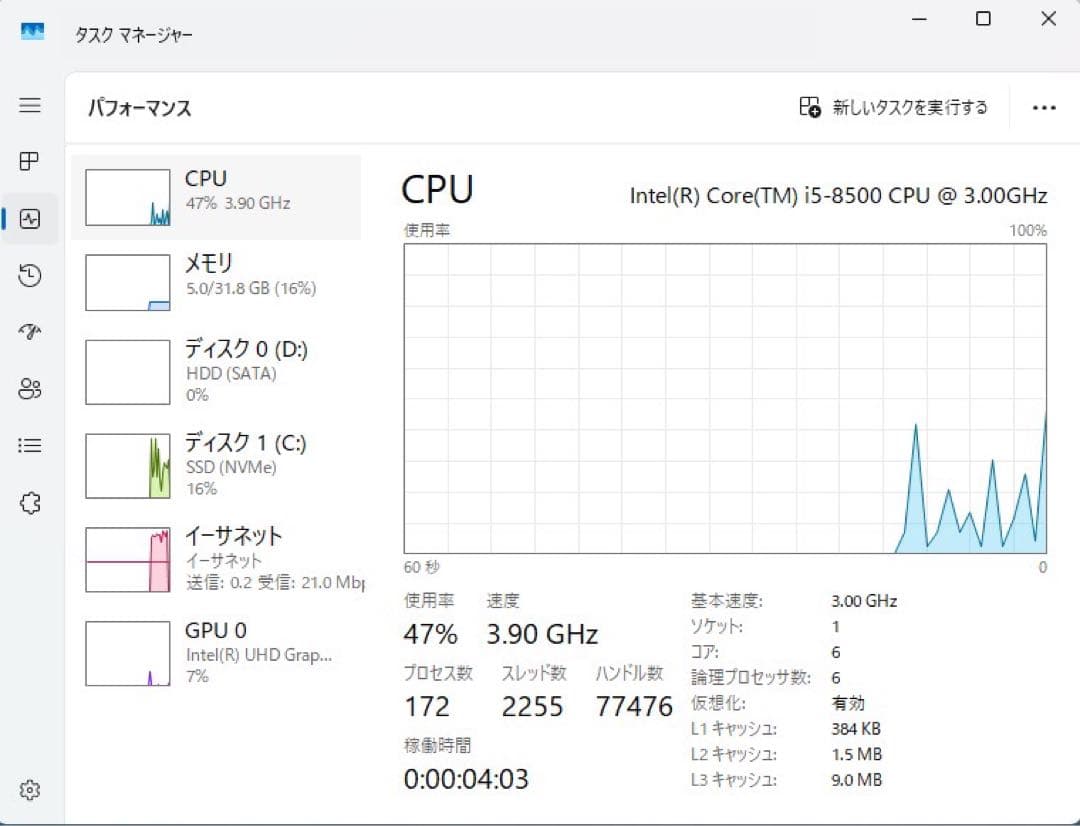Select the メモリ memory panel

(x=217, y=282)
